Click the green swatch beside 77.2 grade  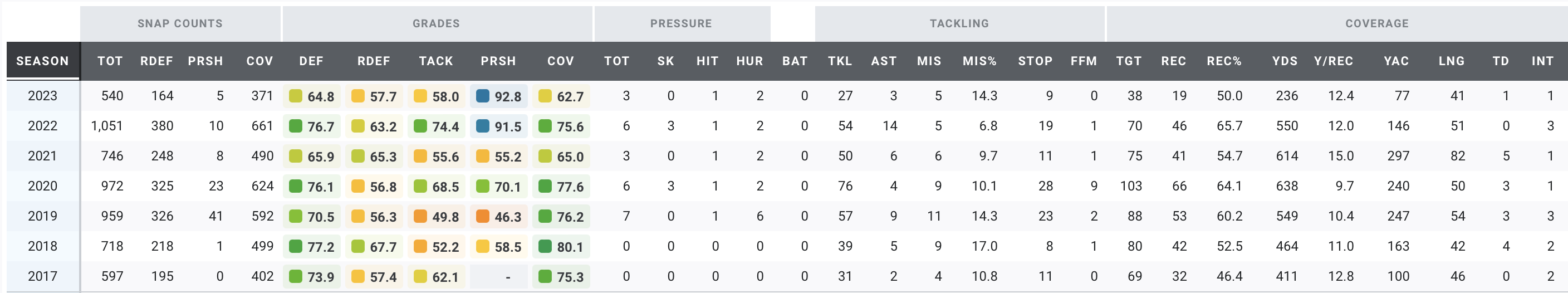pyautogui.click(x=295, y=246)
